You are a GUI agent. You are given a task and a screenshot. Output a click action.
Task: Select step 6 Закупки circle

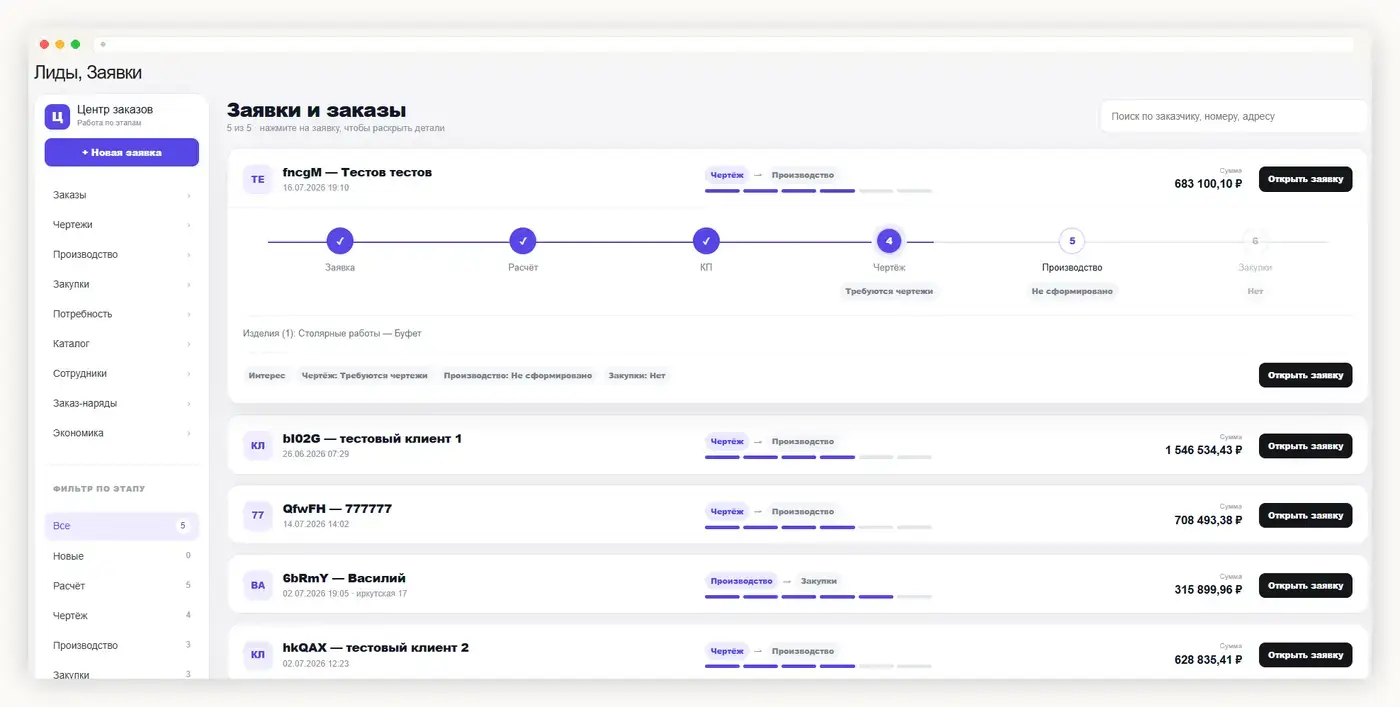(1255, 241)
